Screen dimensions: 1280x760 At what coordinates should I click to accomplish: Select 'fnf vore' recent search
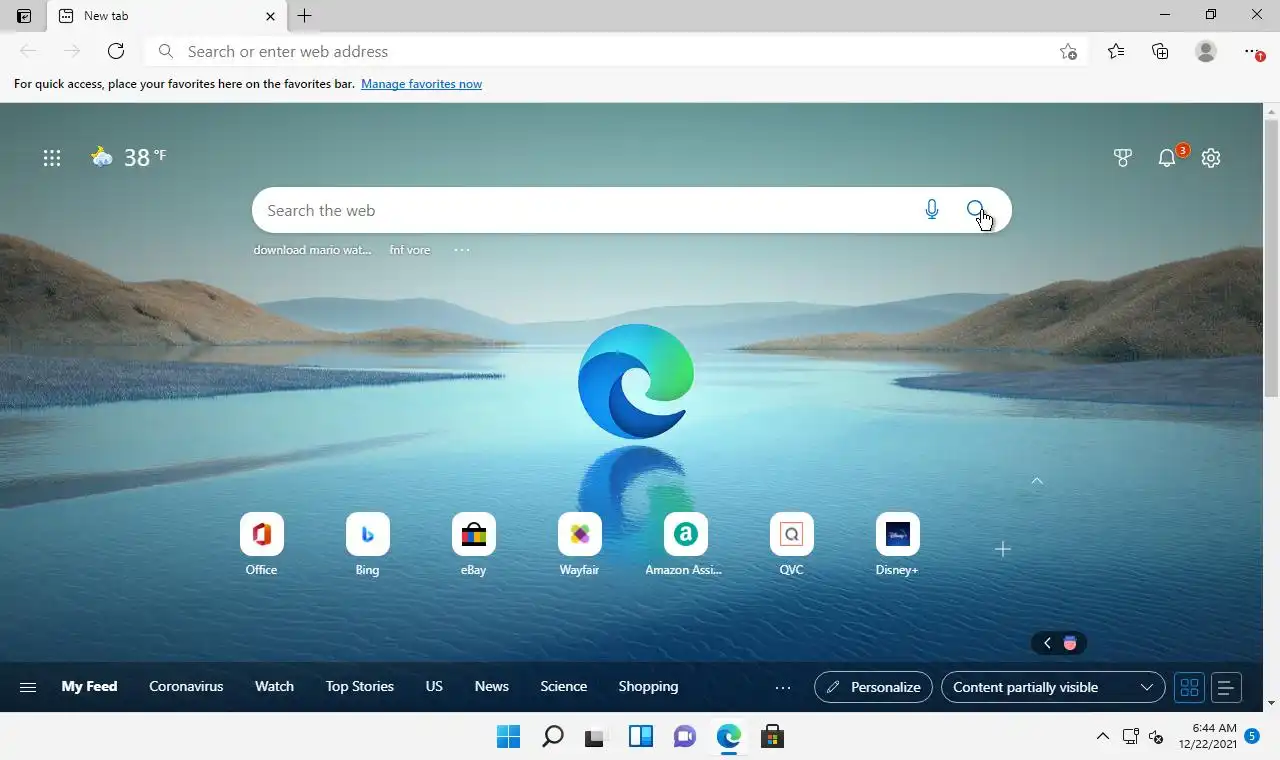(410, 250)
